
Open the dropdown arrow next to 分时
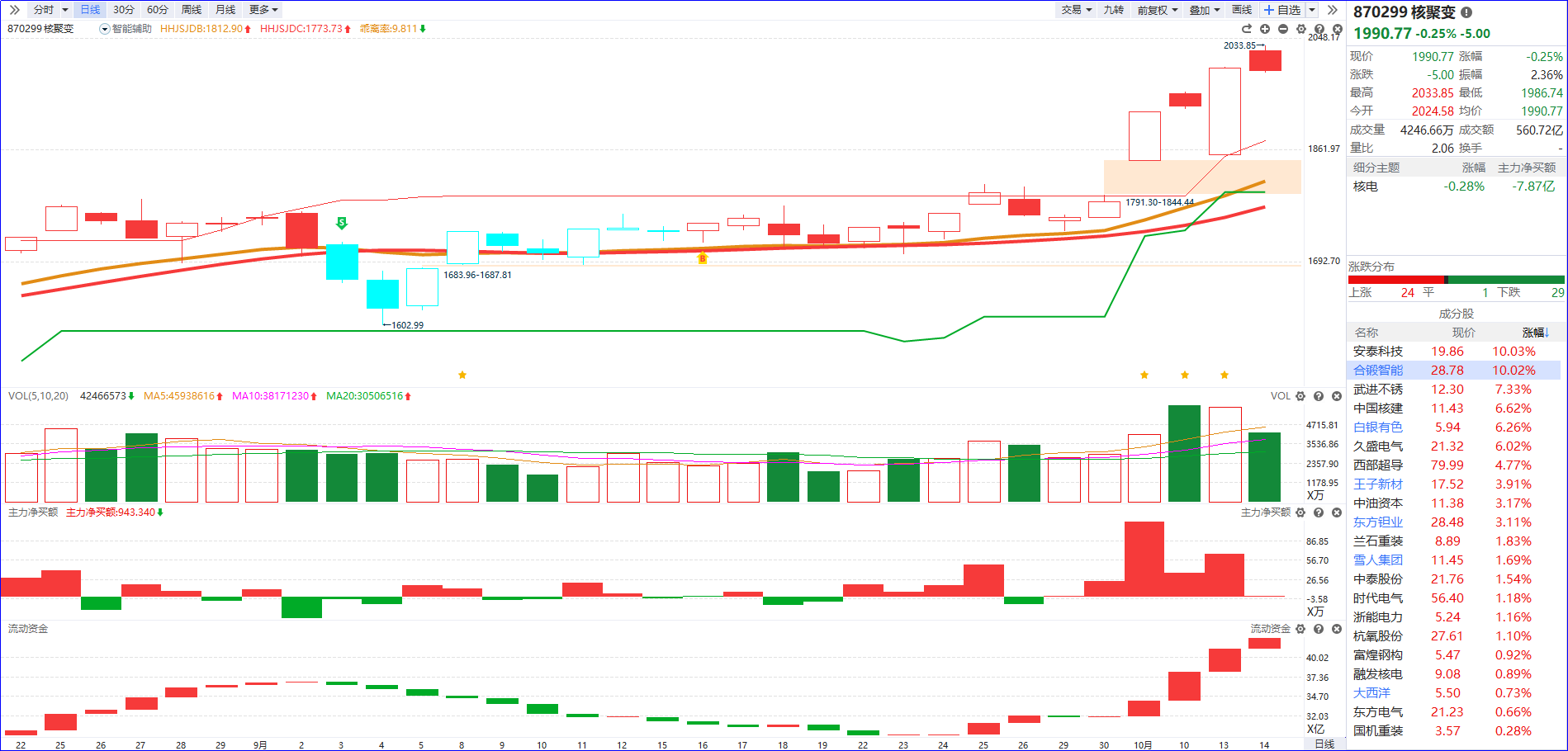(65, 10)
